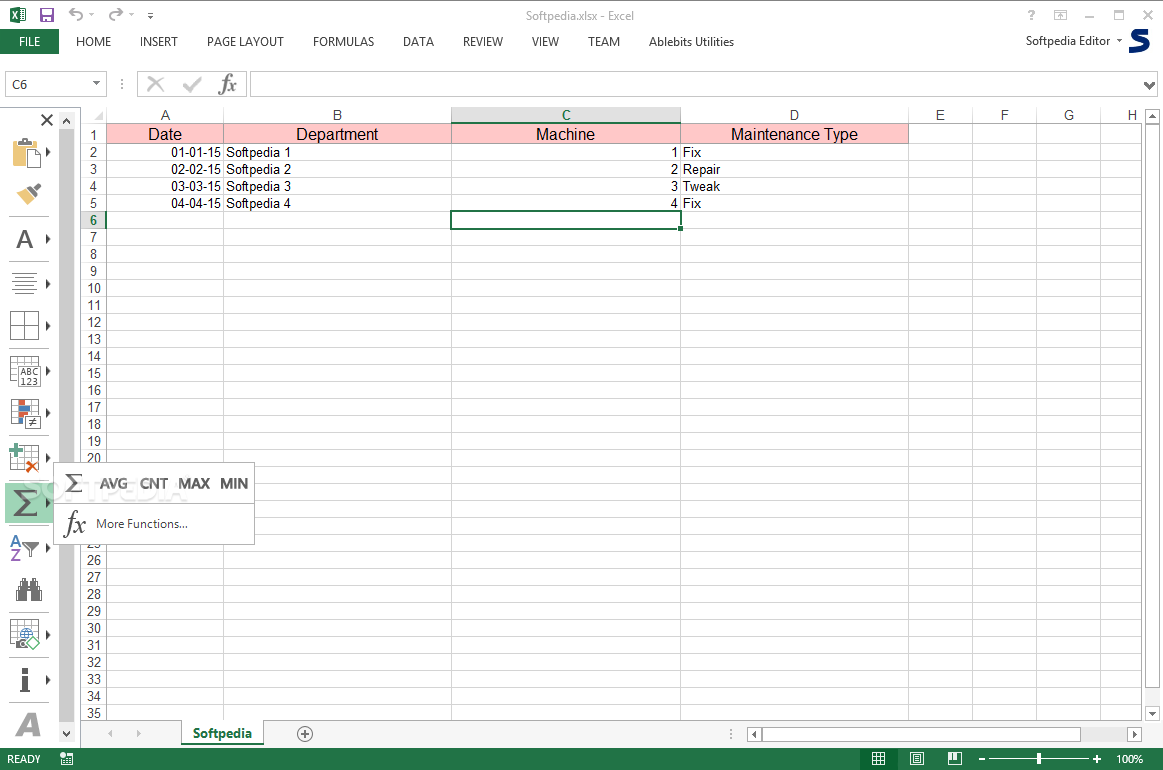Expand the Sort & Filter options arrow
The height and width of the screenshot is (770, 1163).
(48, 548)
